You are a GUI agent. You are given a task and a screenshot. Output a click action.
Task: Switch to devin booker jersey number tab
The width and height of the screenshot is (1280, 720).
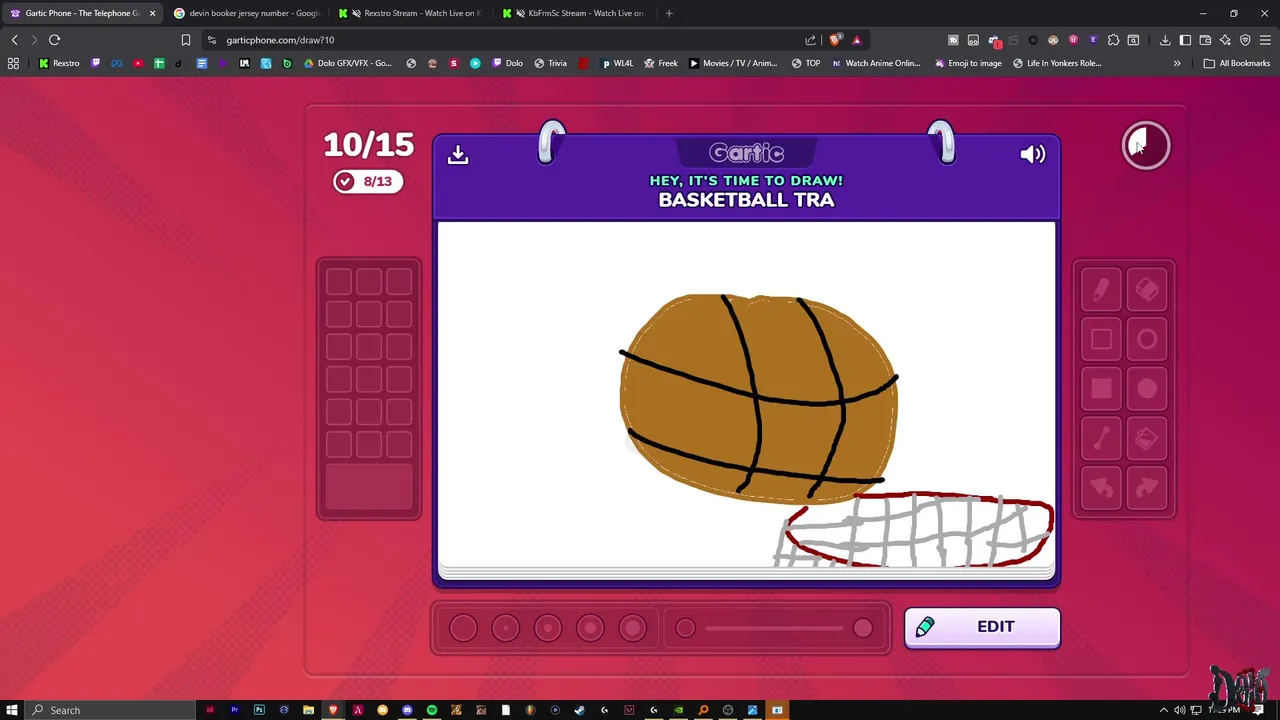[x=246, y=13]
